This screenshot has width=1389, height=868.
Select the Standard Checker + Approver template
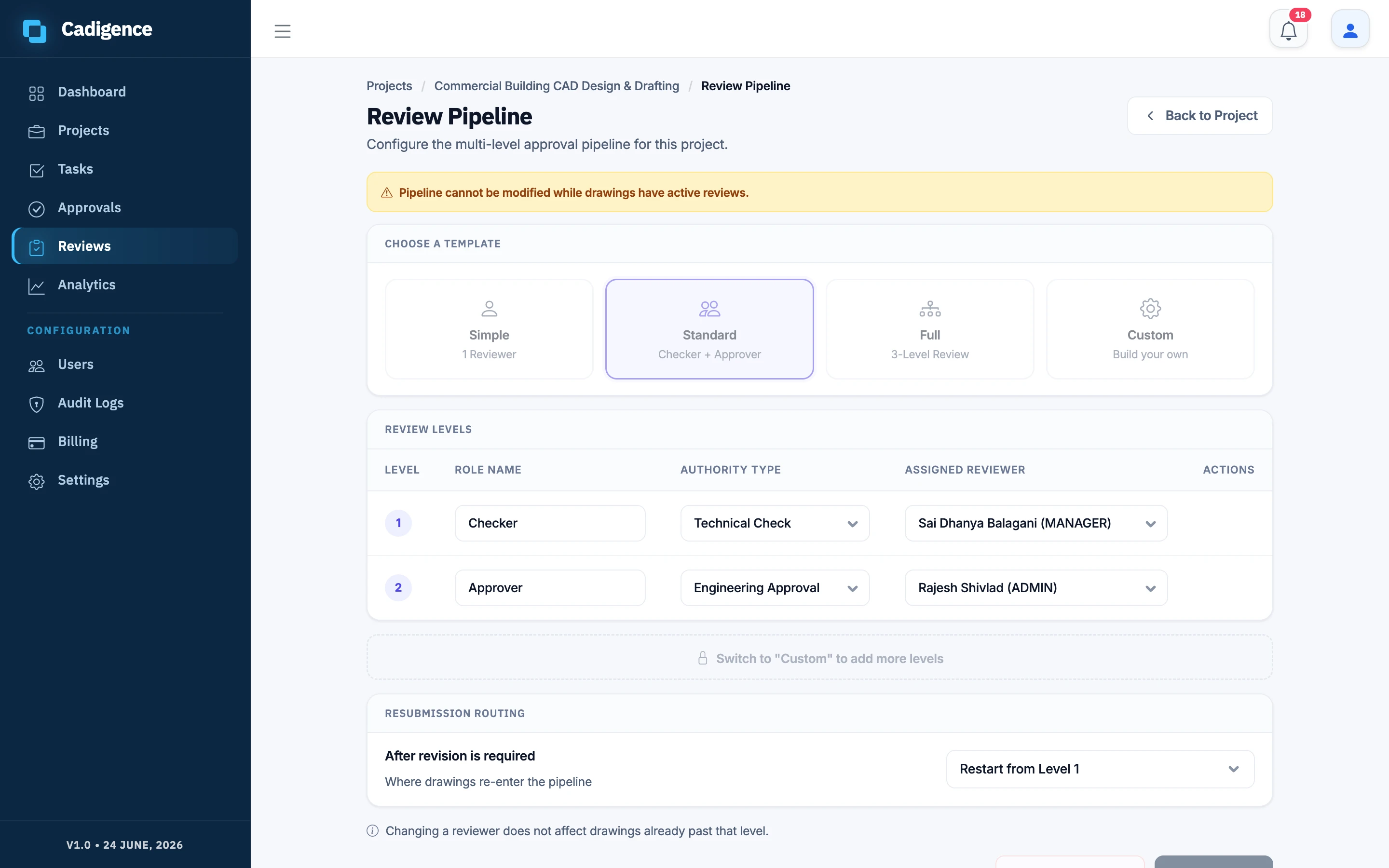point(709,329)
